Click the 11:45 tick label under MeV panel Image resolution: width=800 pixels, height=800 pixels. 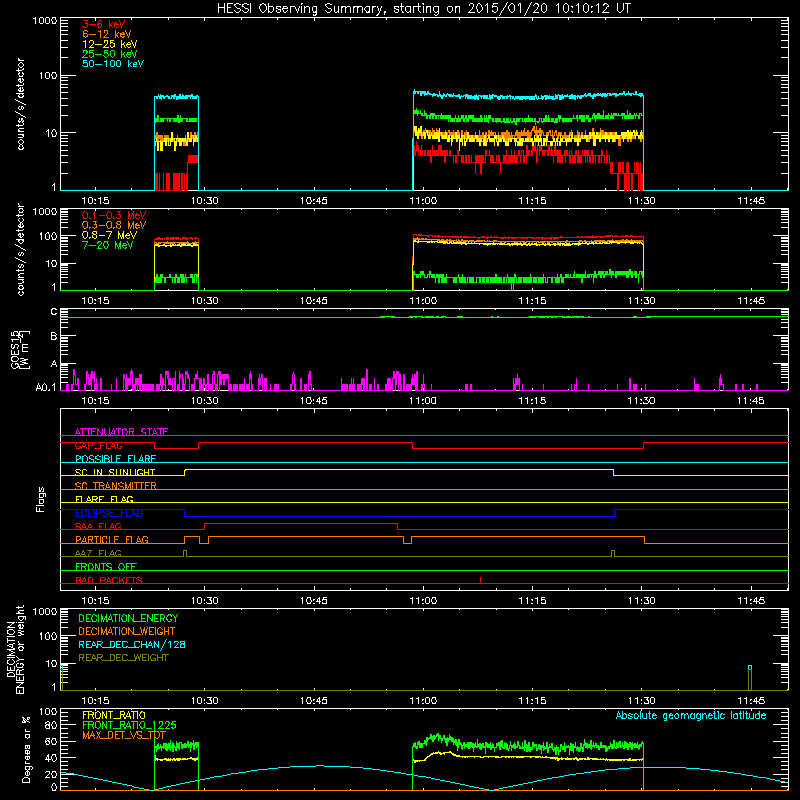coord(751,301)
